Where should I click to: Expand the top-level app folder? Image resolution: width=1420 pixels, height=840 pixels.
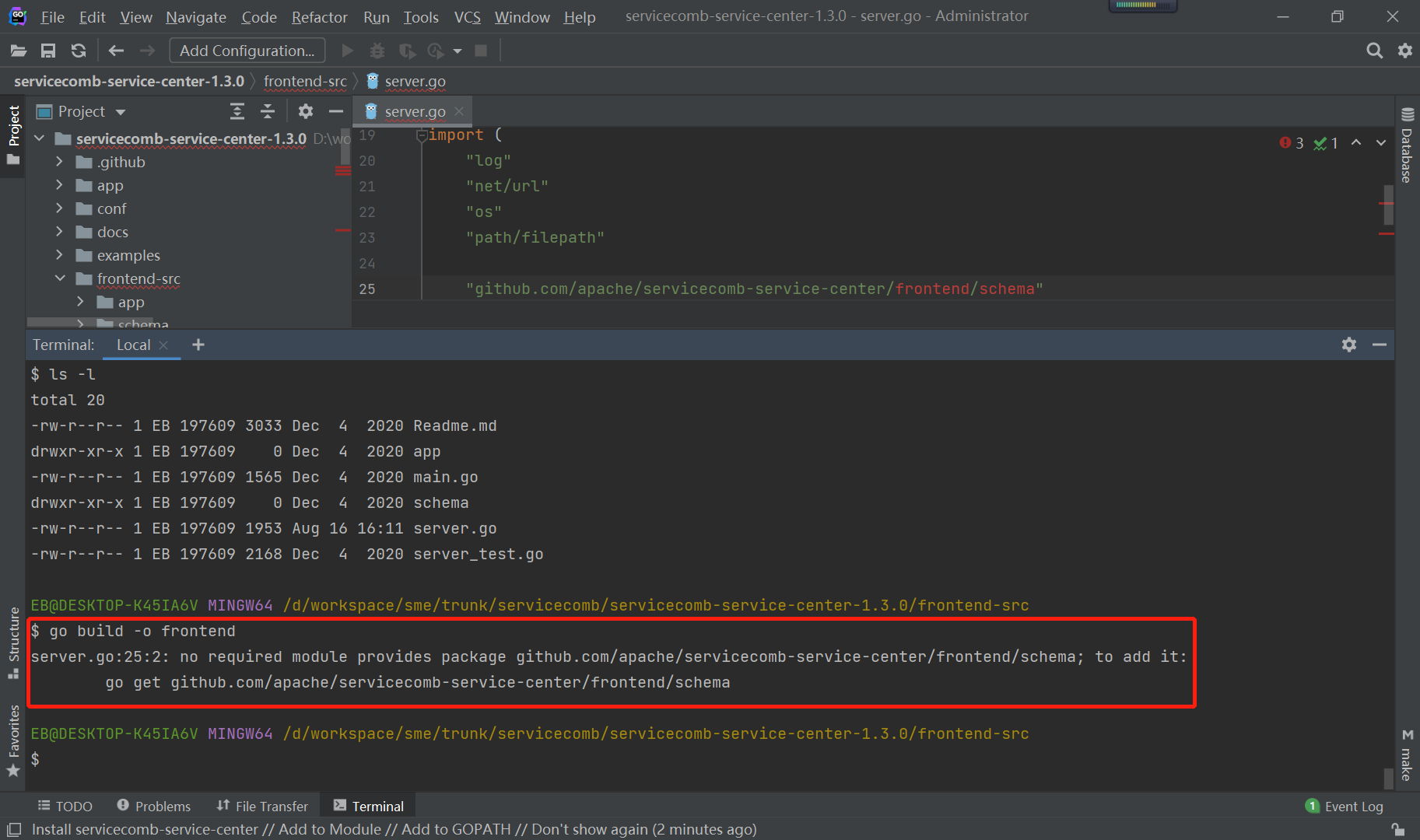tap(59, 185)
